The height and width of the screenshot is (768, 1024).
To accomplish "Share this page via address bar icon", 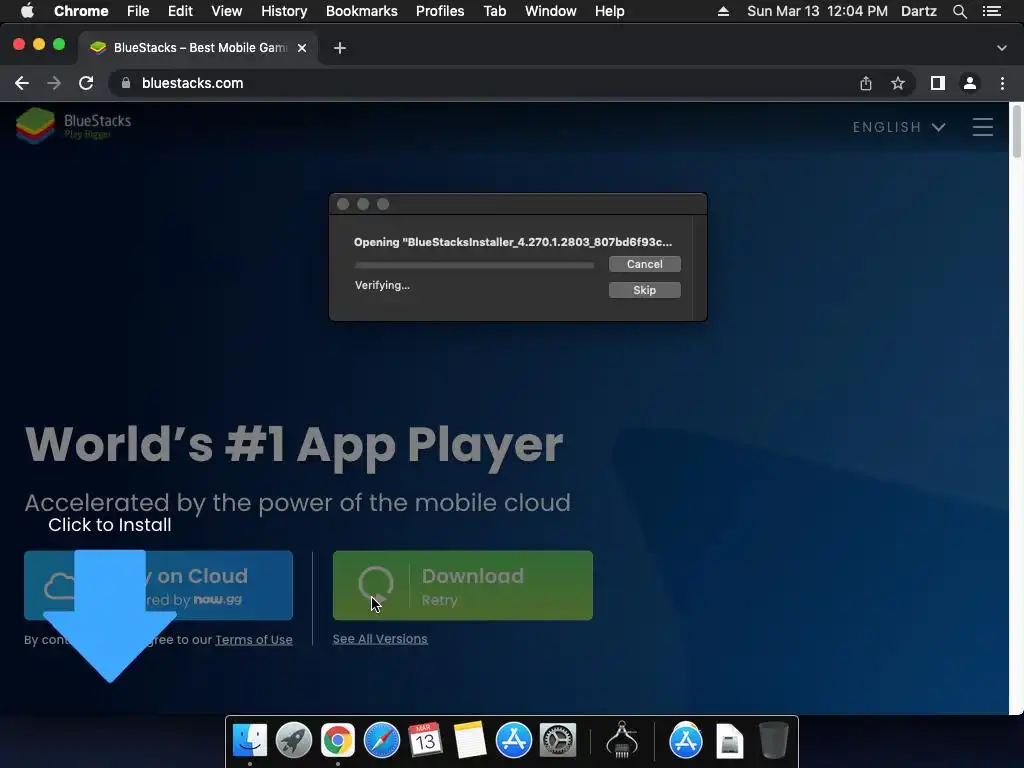I will point(866,83).
